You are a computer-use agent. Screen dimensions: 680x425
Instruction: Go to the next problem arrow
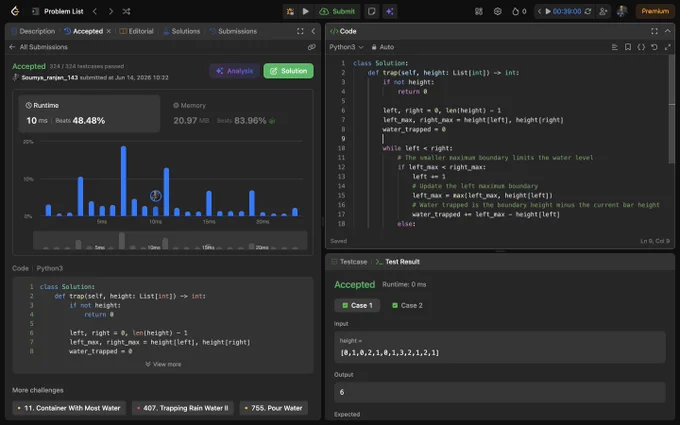pyautogui.click(x=111, y=11)
